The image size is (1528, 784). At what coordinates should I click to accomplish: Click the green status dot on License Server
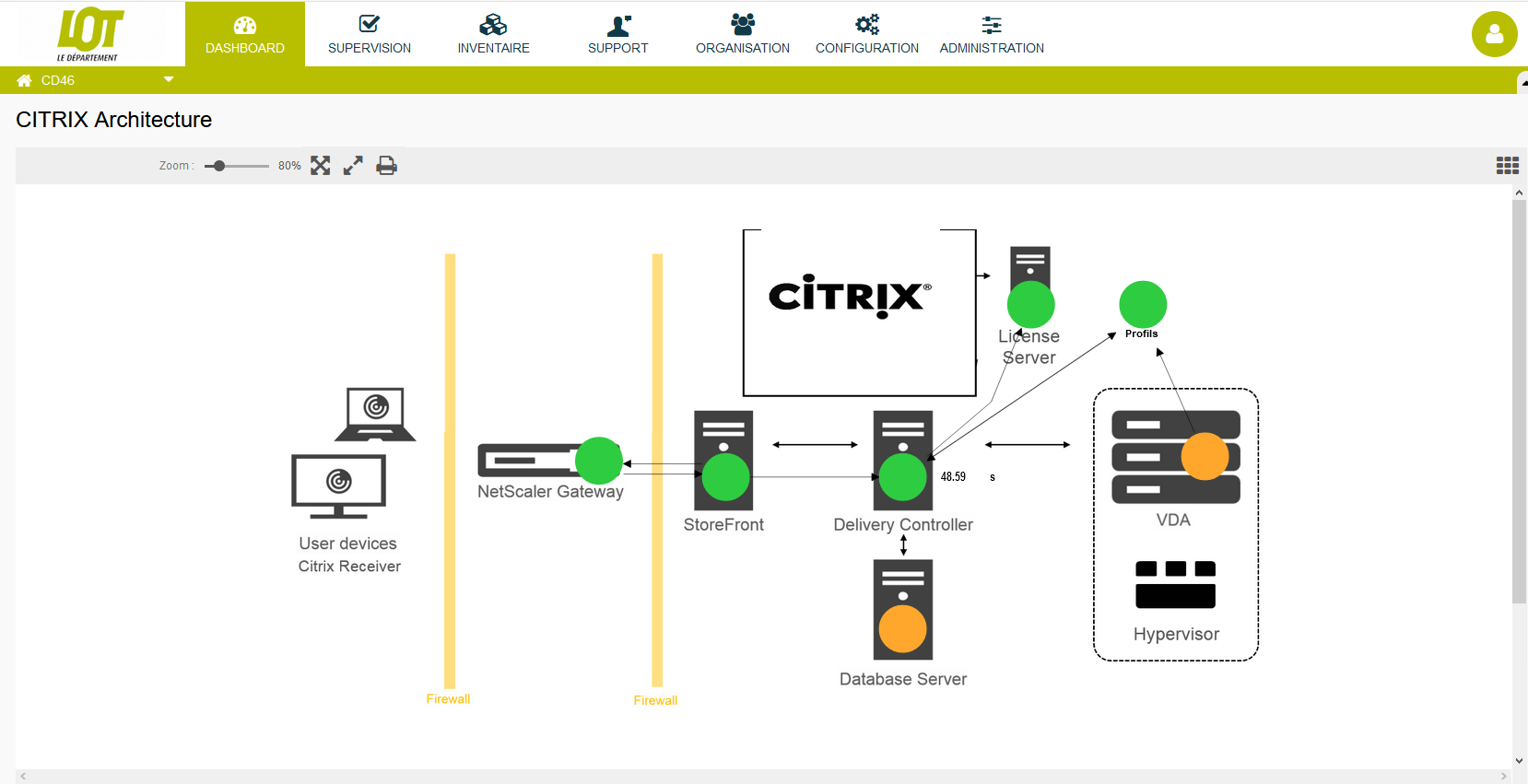(x=1031, y=305)
